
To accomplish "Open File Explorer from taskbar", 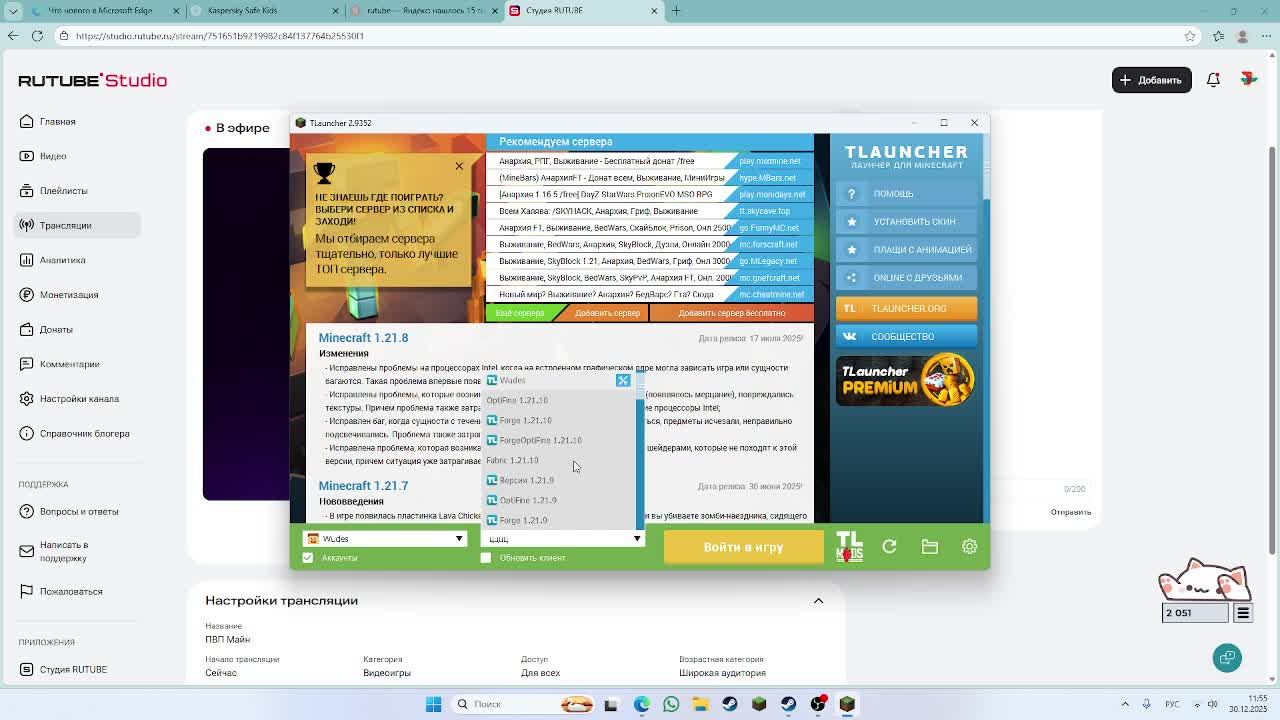I will click(700, 704).
